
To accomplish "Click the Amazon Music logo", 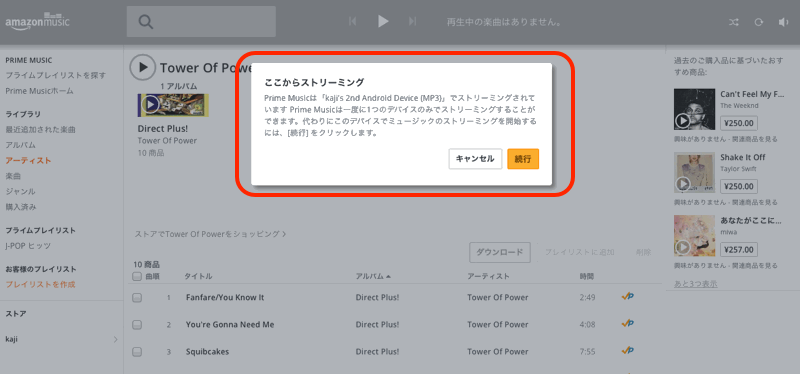I will click(37, 22).
